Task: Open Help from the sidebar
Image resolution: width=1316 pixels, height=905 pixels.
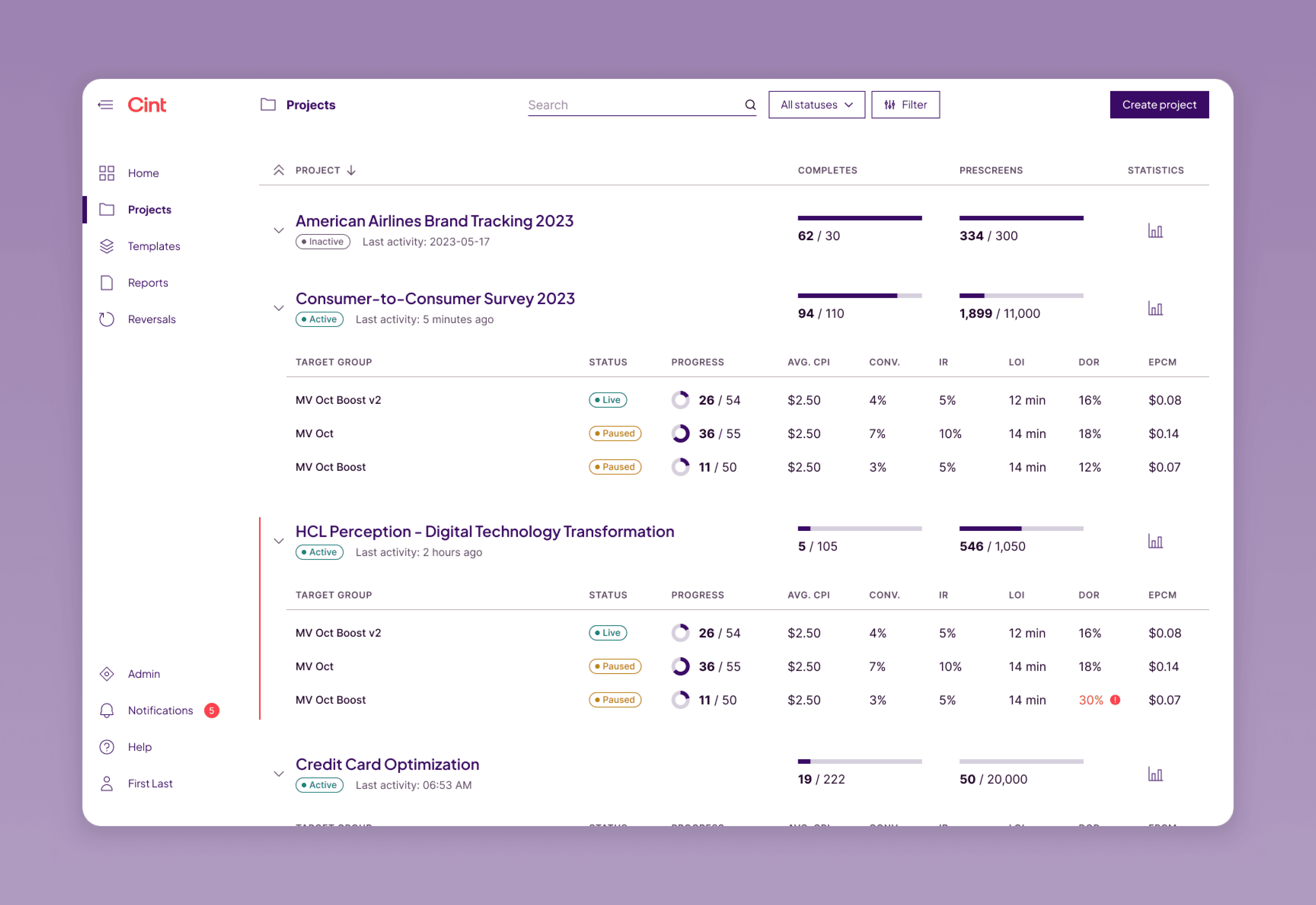Action: pyautogui.click(x=140, y=747)
